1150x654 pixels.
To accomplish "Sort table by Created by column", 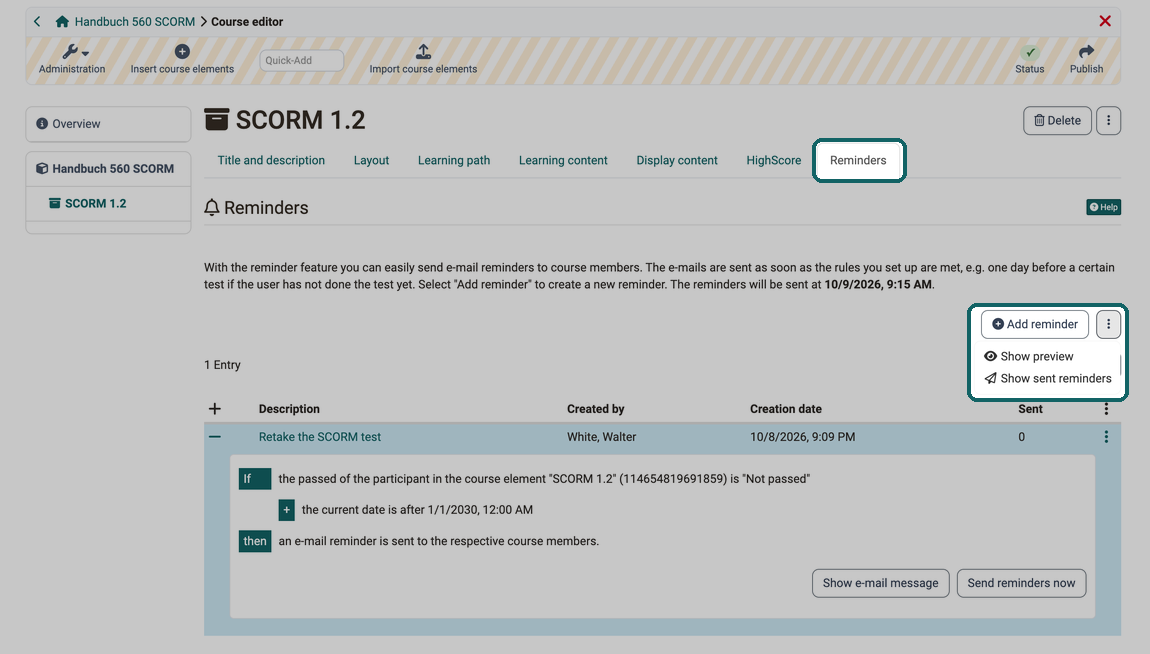I will pyautogui.click(x=596, y=409).
